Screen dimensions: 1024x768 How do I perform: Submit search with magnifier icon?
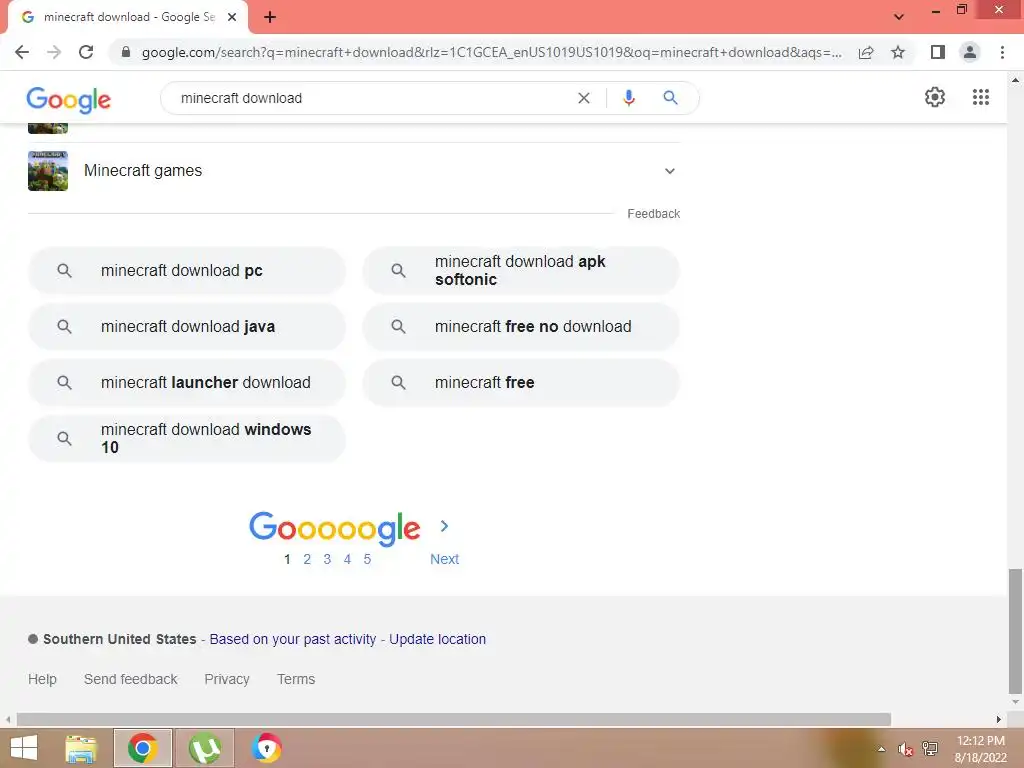point(670,98)
